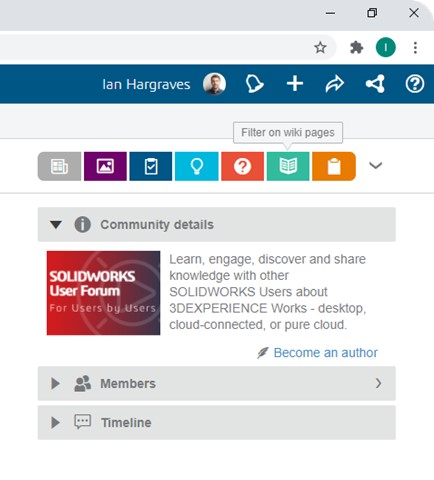
Task: Bookmark page with browser star icon
Action: click(x=320, y=48)
